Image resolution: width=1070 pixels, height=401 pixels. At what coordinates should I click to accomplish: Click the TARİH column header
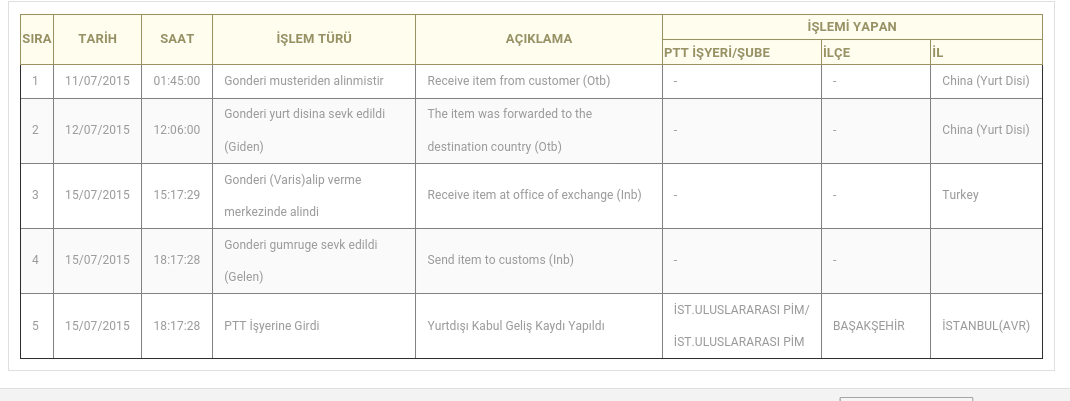(98, 40)
